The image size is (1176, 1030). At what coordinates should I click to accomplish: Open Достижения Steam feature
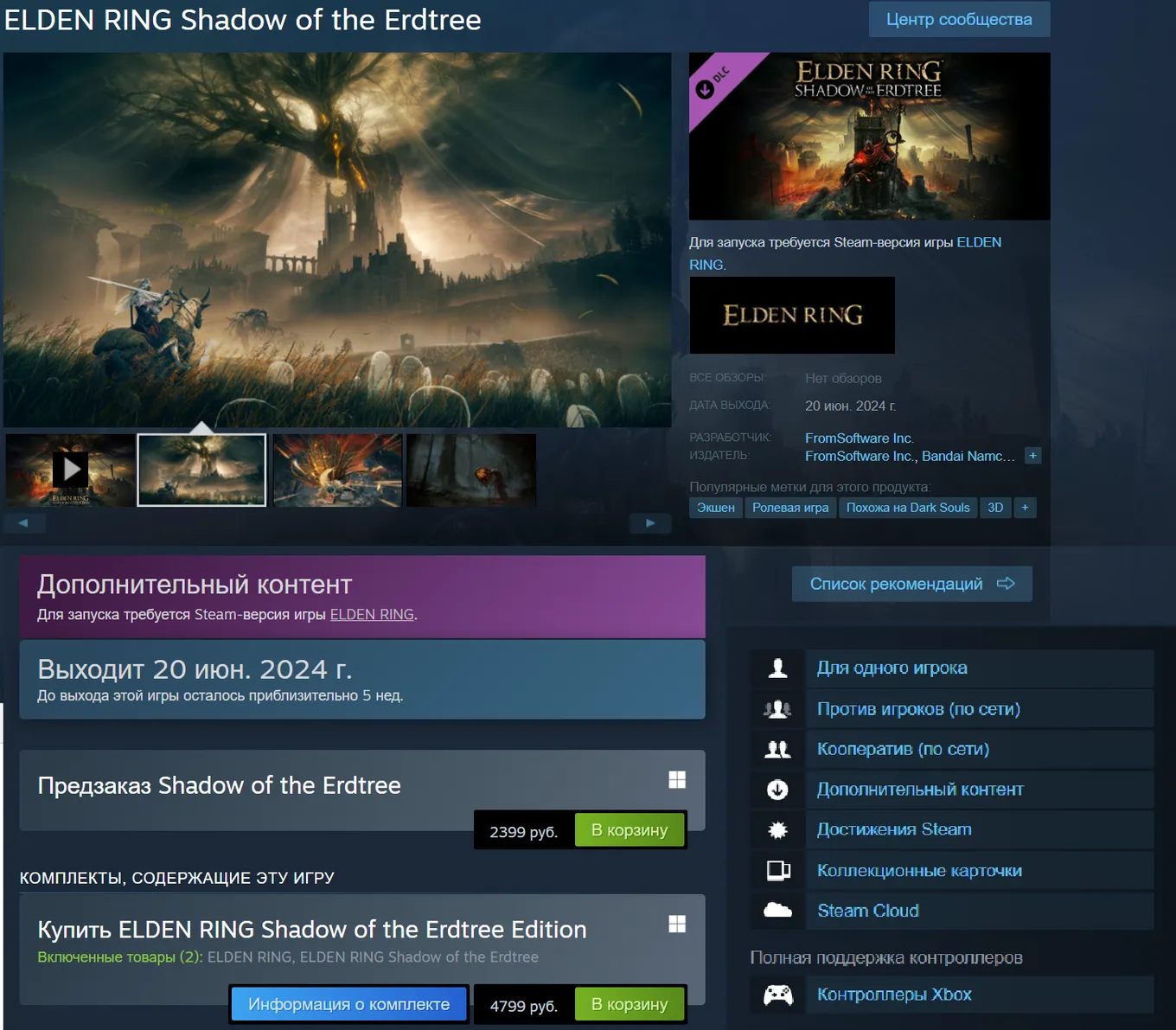[x=894, y=829]
